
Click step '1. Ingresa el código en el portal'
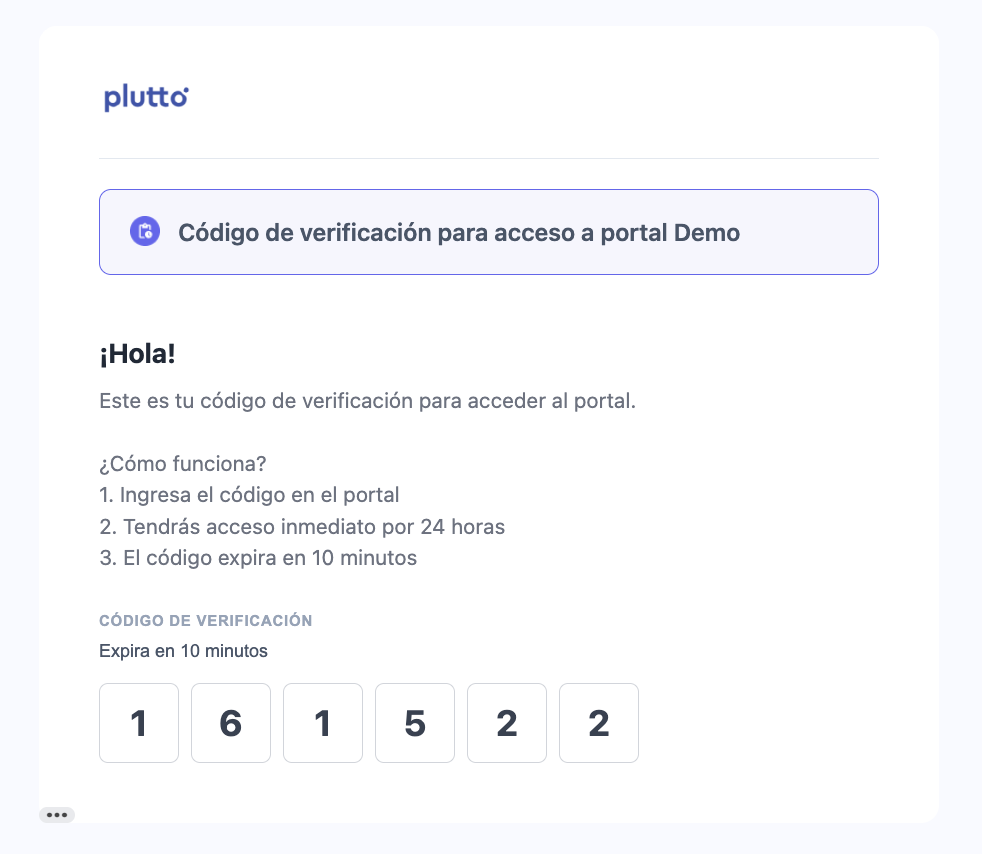[249, 495]
